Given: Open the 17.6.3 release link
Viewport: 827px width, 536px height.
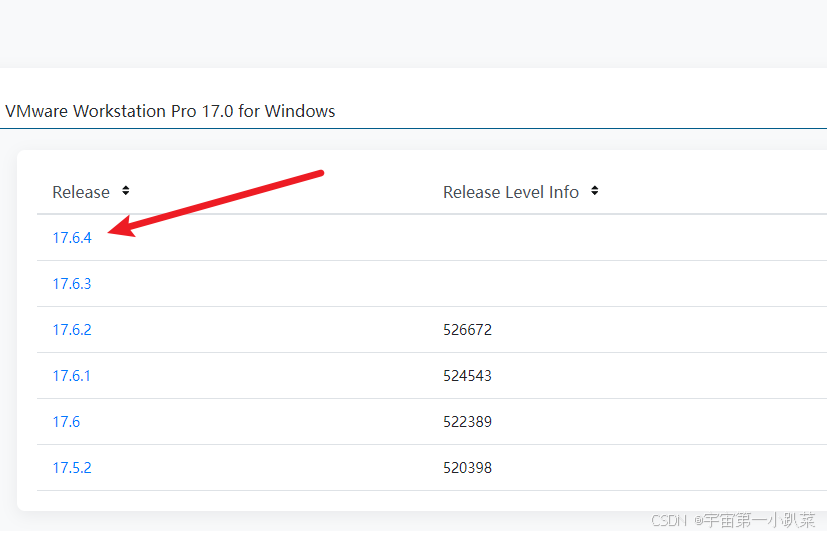Looking at the screenshot, I should 72,284.
